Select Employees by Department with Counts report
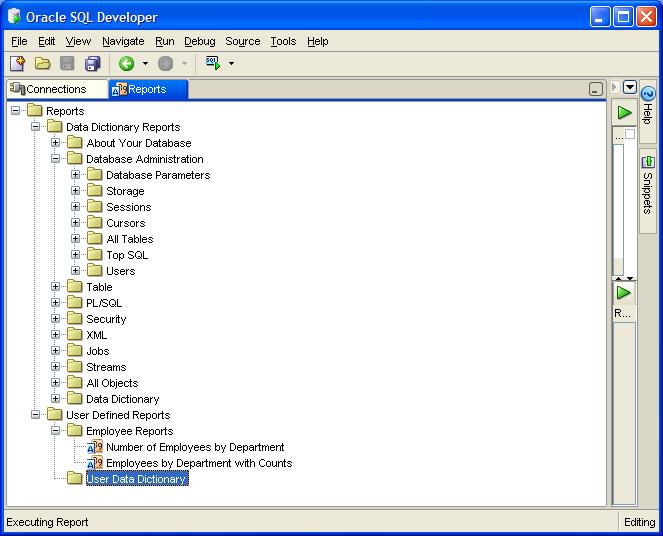 199,463
